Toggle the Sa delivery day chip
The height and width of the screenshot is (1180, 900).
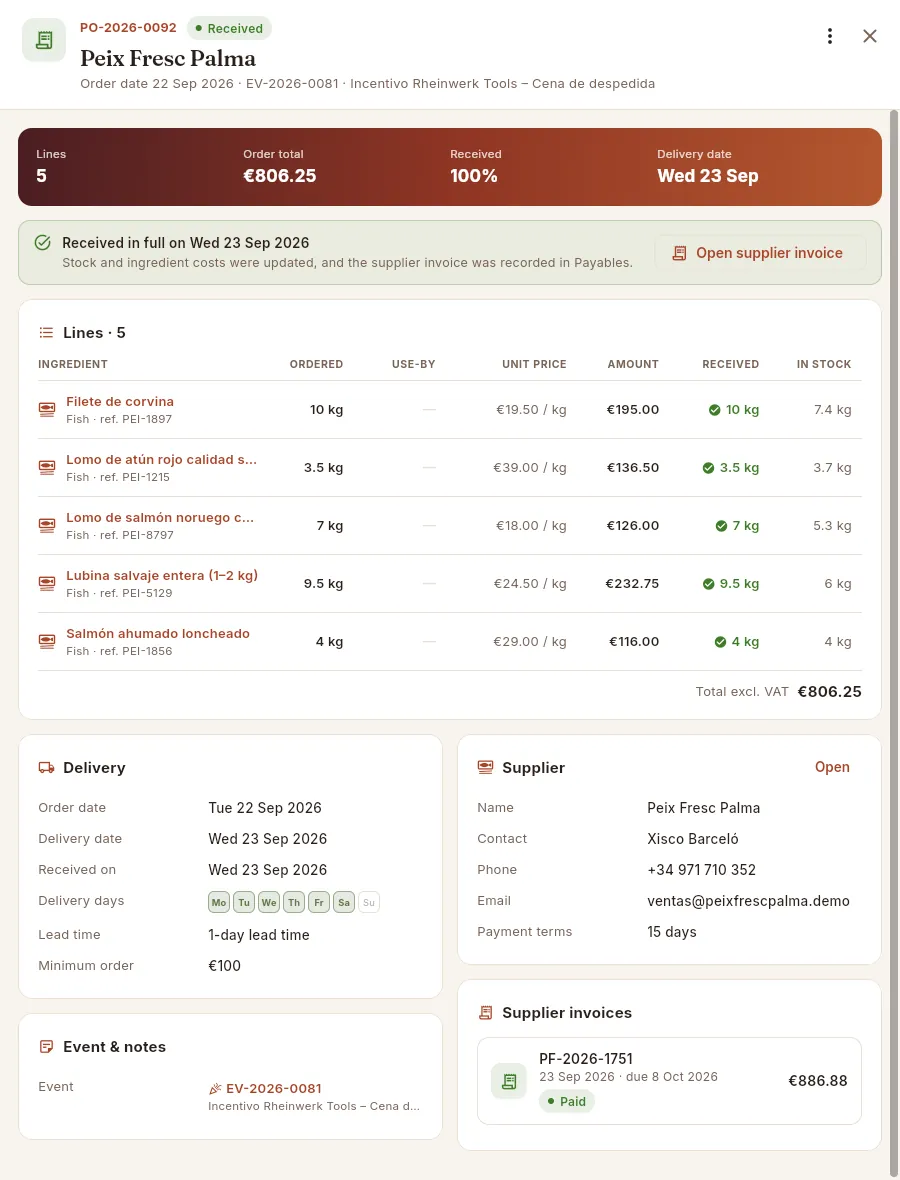coord(344,902)
